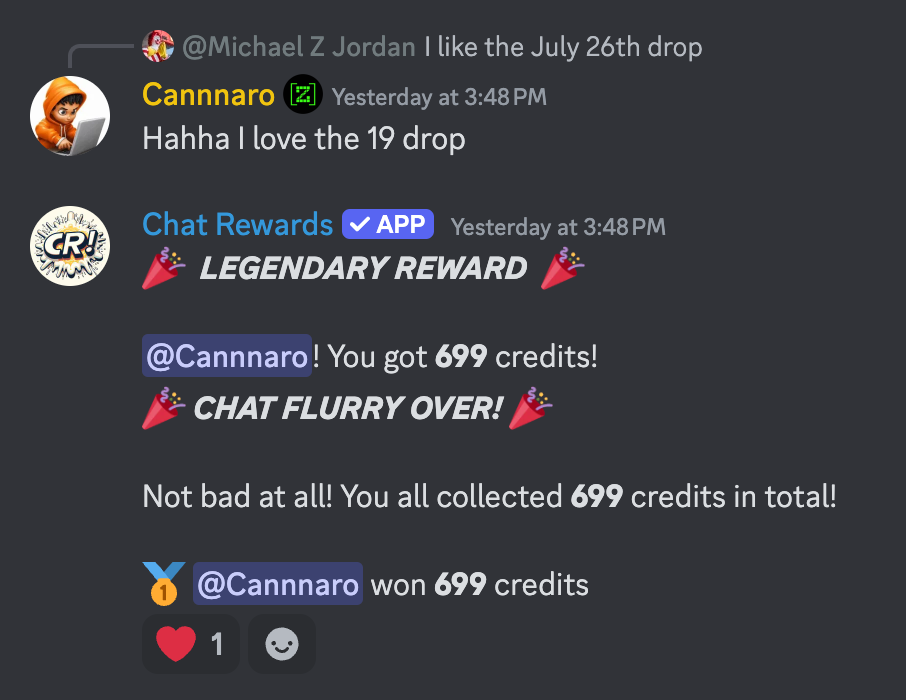Click the green Z badge beside Cannnaro
The width and height of the screenshot is (906, 700).
[x=303, y=94]
